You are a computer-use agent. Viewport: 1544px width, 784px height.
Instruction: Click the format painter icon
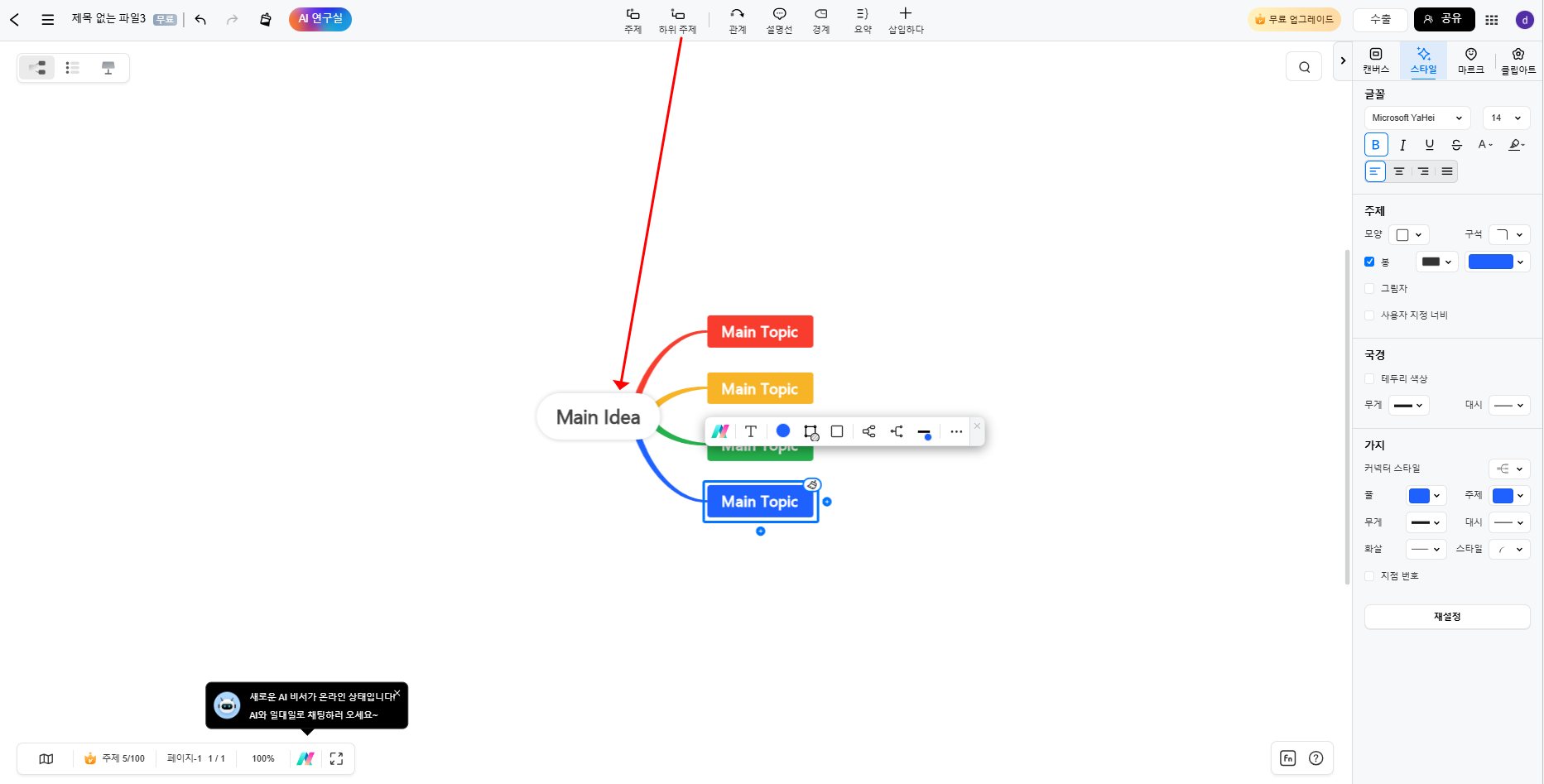pyautogui.click(x=265, y=19)
